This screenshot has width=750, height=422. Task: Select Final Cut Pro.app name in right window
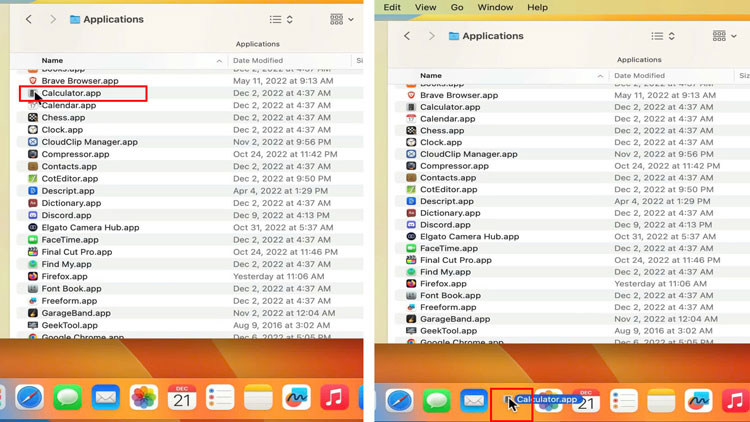455,260
